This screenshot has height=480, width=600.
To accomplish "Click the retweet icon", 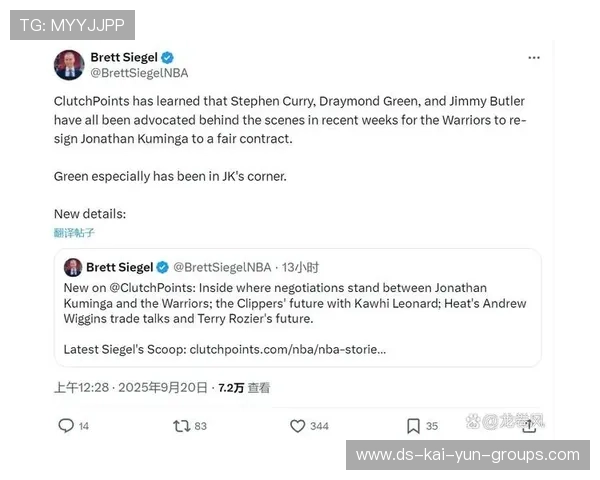I will pyautogui.click(x=181, y=426).
